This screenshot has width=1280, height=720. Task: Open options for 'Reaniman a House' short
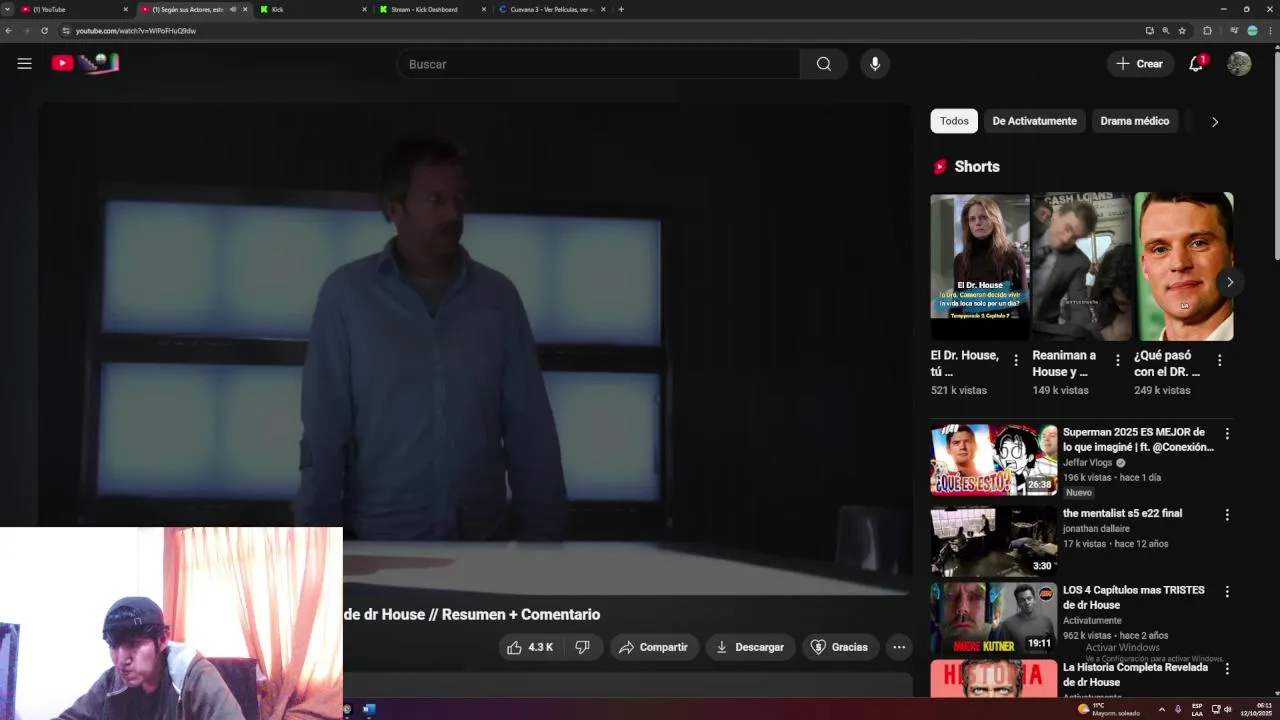click(x=1118, y=360)
